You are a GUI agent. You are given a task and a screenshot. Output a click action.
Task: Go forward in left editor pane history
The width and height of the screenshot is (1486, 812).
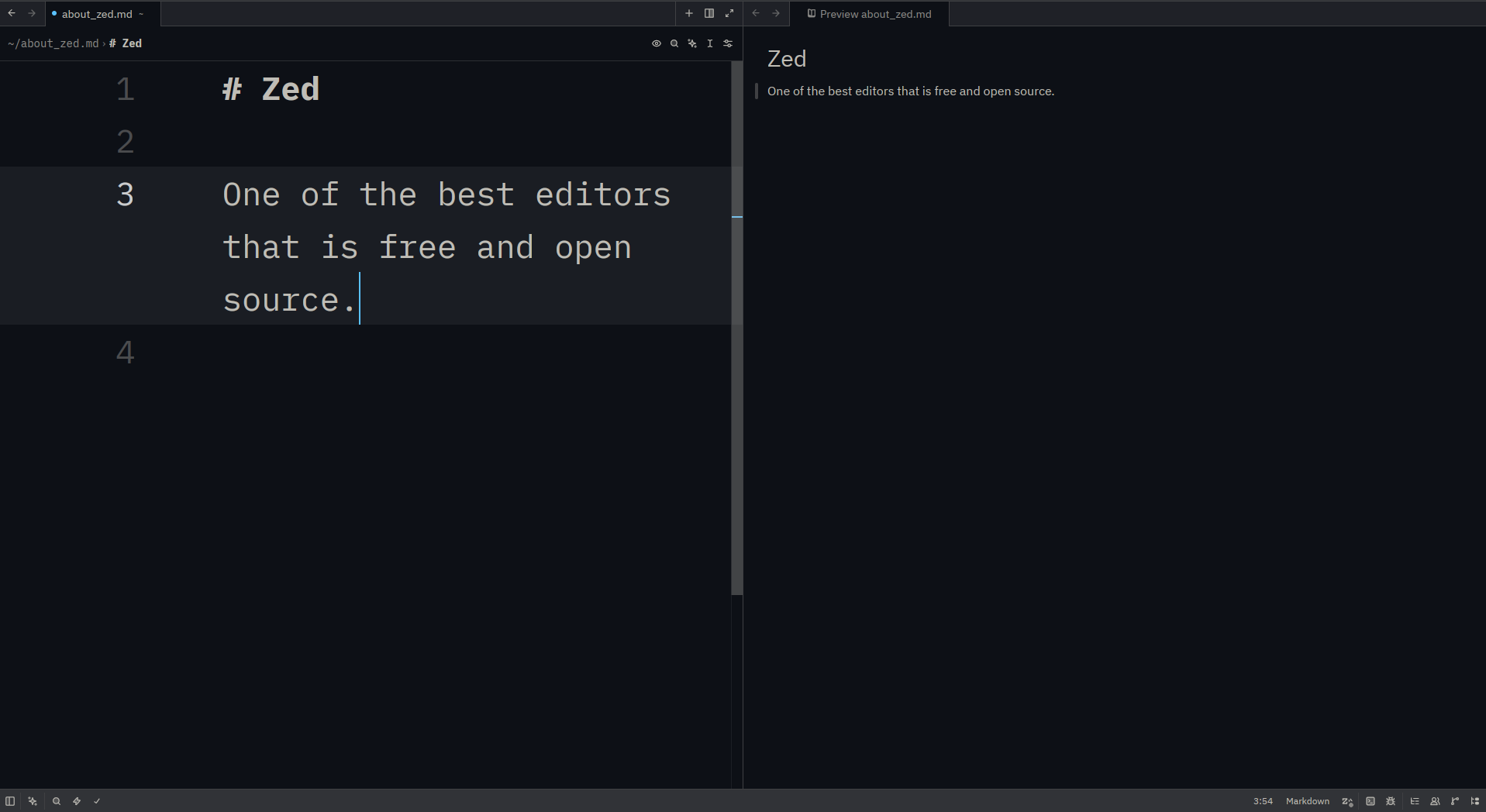(x=32, y=13)
